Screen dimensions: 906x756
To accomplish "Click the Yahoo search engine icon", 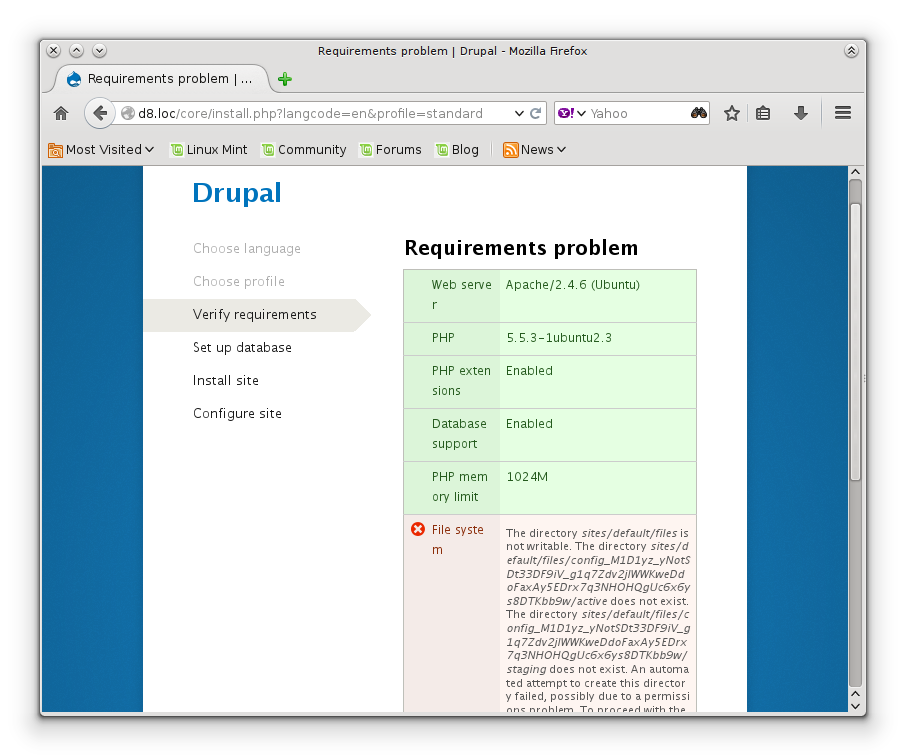I will tap(566, 113).
